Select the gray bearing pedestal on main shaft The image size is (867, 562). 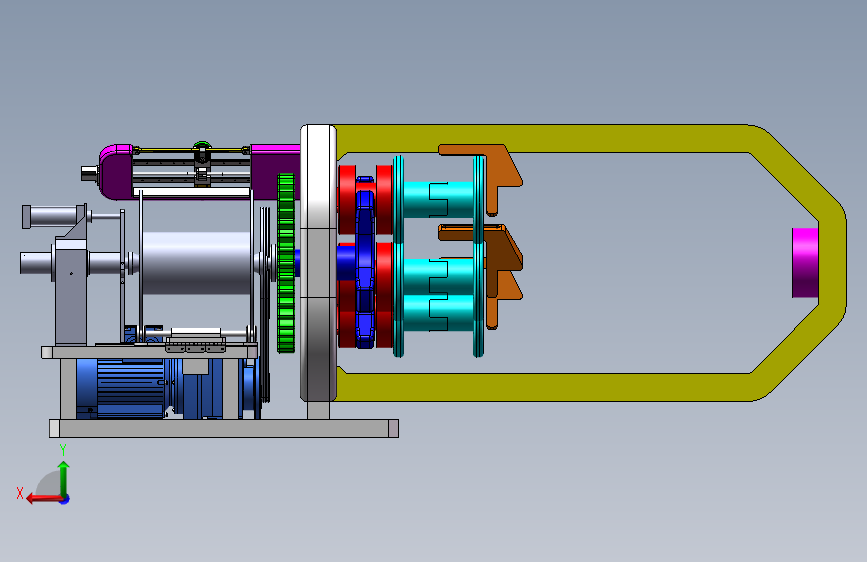coord(71,290)
